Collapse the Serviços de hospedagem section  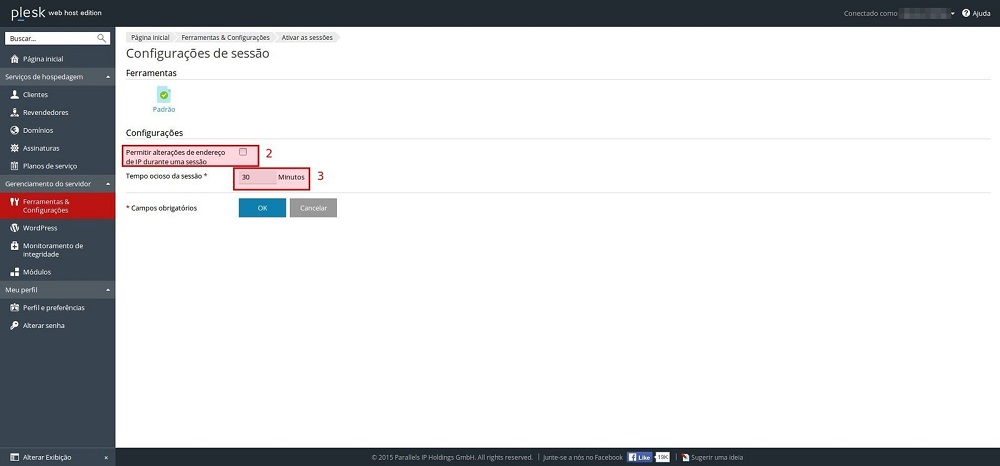pos(108,76)
